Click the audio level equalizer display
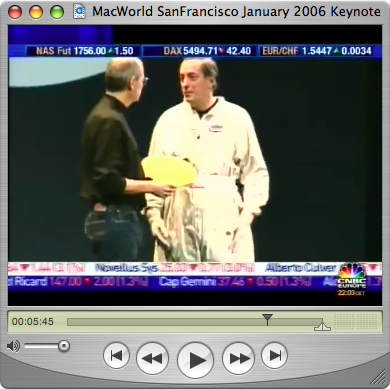The width and height of the screenshot is (390, 389). coord(356,321)
